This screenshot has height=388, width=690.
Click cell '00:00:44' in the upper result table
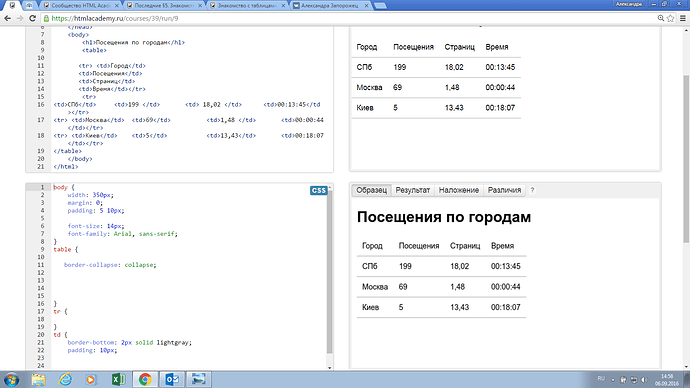pyautogui.click(x=500, y=88)
